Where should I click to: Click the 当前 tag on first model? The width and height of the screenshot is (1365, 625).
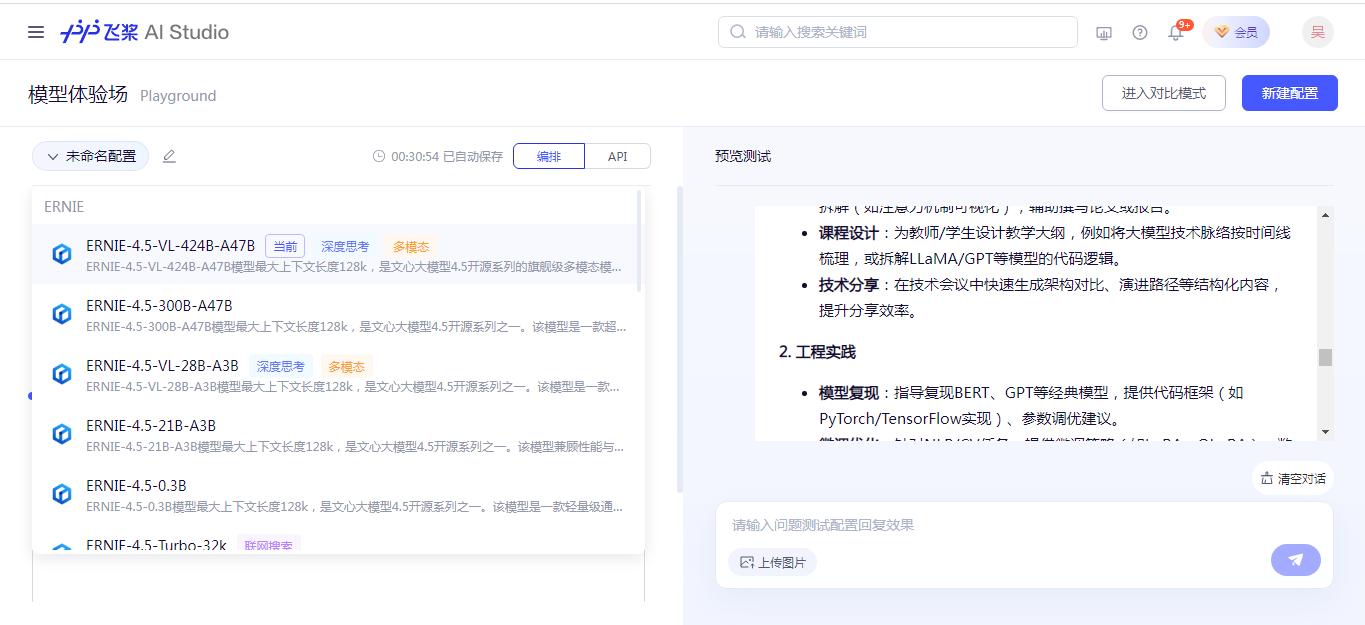click(x=285, y=246)
